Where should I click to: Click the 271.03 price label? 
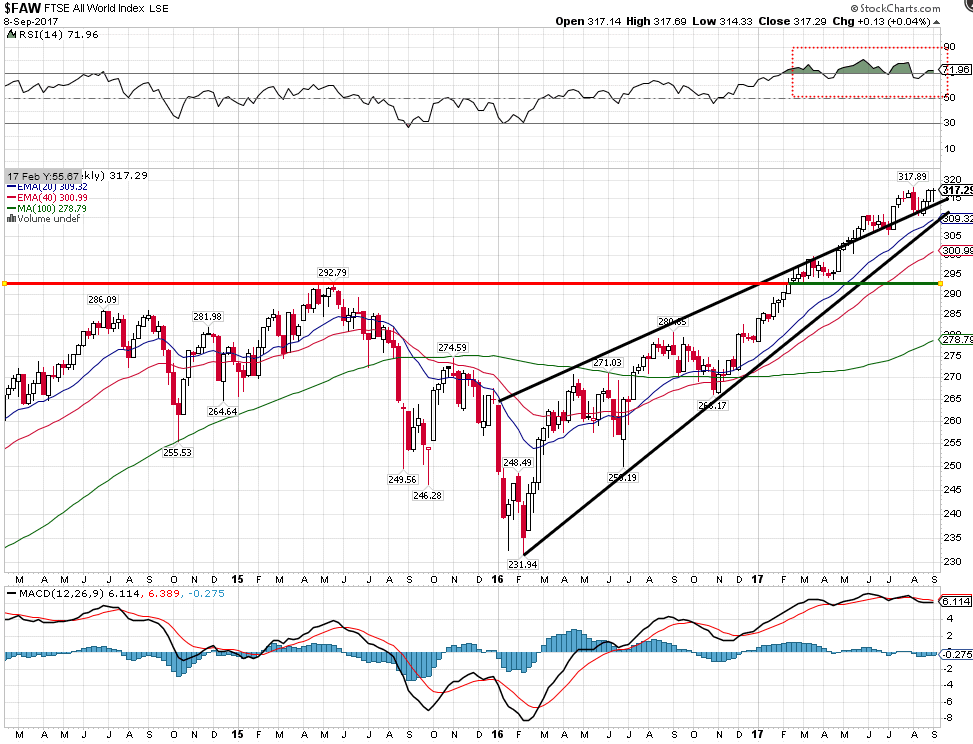pyautogui.click(x=607, y=362)
